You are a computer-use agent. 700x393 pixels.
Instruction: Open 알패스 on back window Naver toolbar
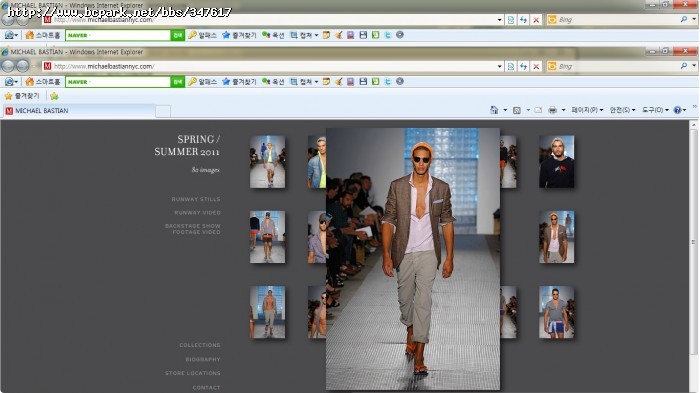[x=202, y=35]
